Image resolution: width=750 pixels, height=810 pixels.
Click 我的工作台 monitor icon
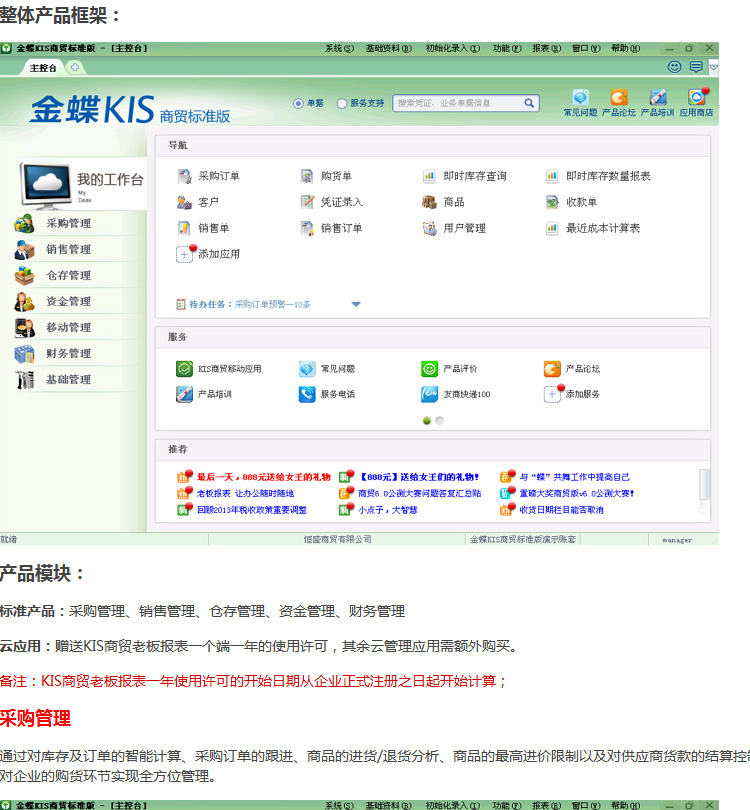click(x=46, y=184)
